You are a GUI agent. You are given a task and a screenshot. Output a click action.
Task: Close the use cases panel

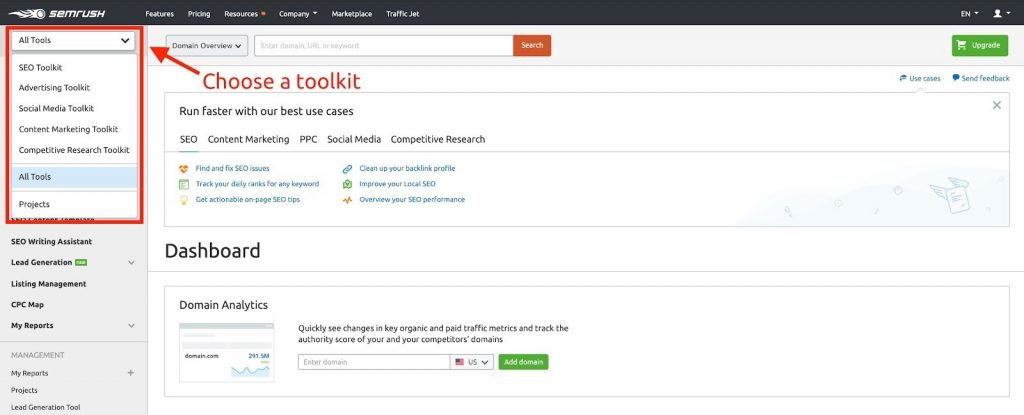point(997,105)
